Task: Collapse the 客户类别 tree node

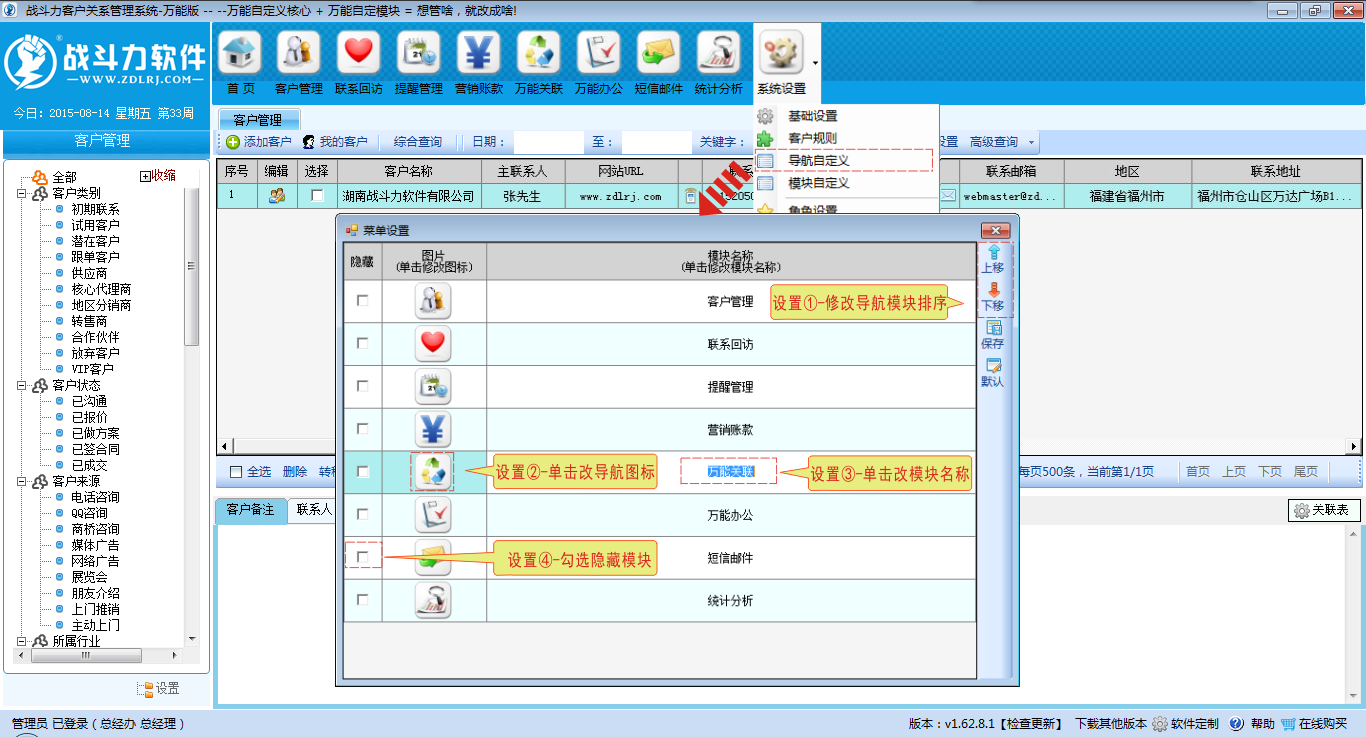Action: click(21, 193)
